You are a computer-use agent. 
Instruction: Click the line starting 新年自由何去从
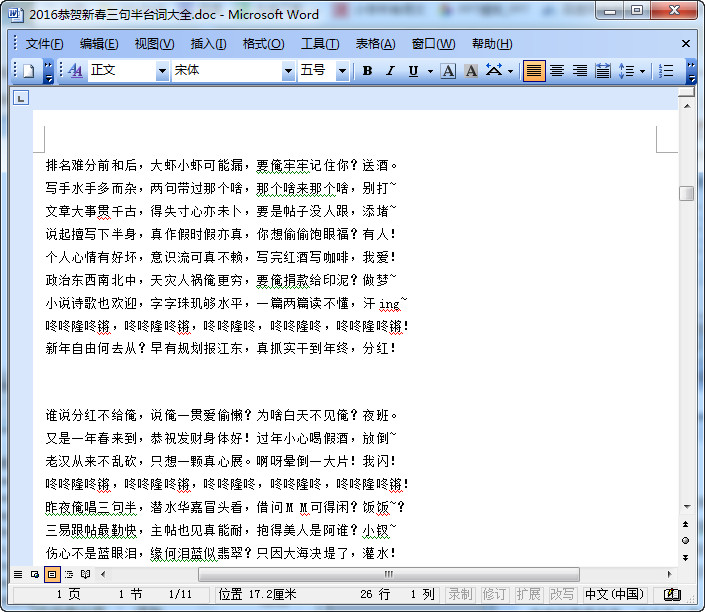[x=220, y=348]
